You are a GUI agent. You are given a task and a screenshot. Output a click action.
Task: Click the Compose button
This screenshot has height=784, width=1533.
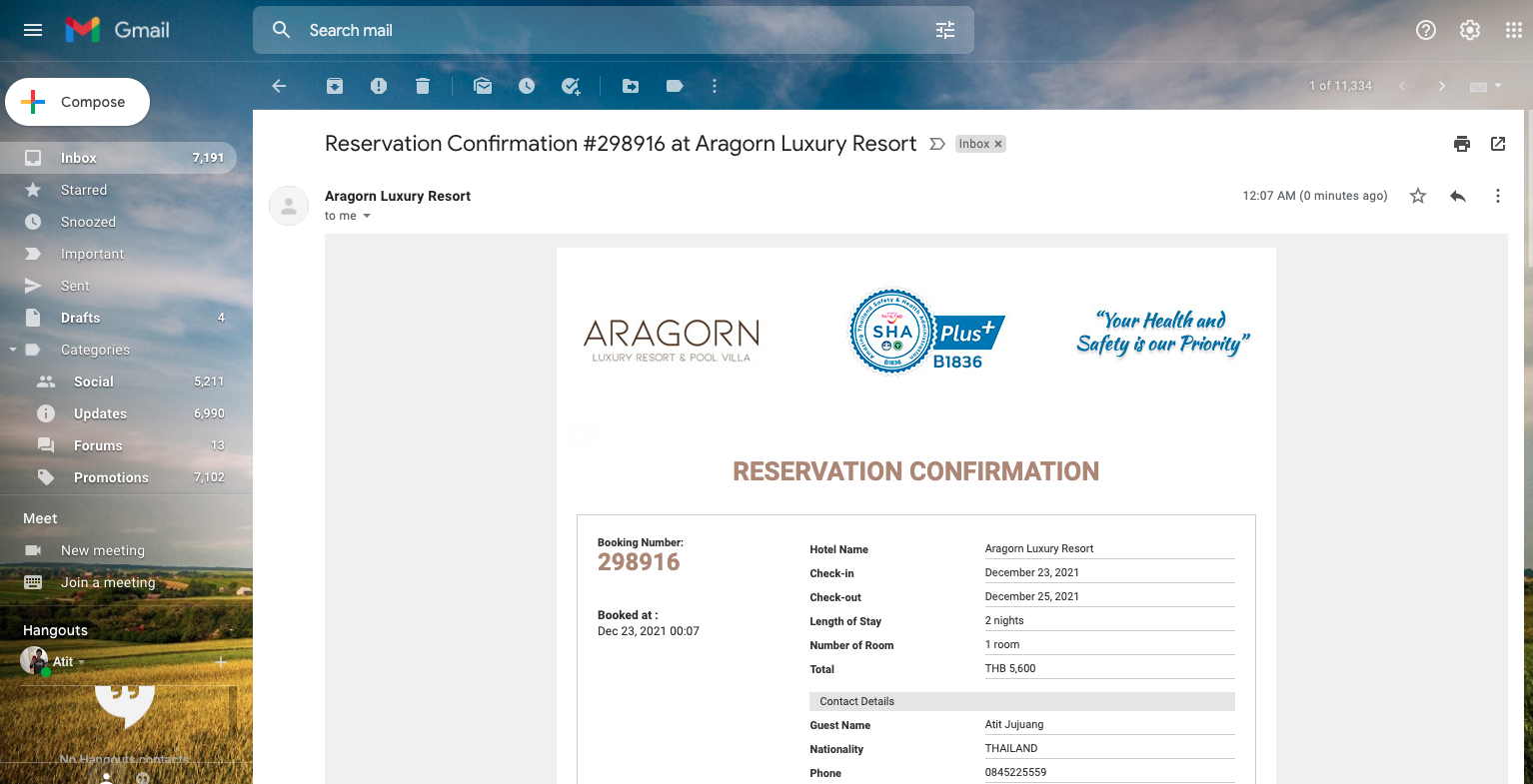78,102
